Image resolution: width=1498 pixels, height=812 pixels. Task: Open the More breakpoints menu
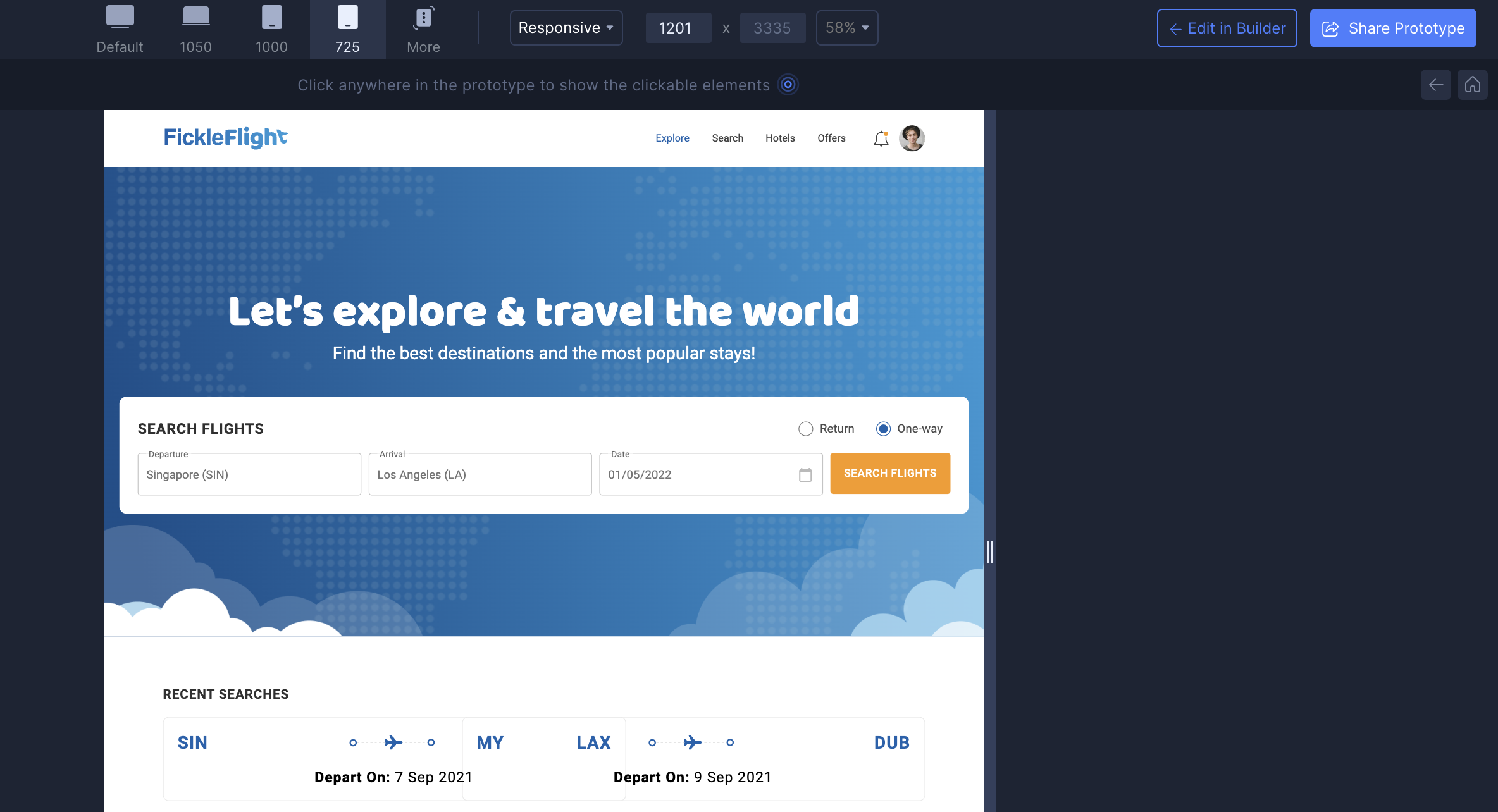423,29
